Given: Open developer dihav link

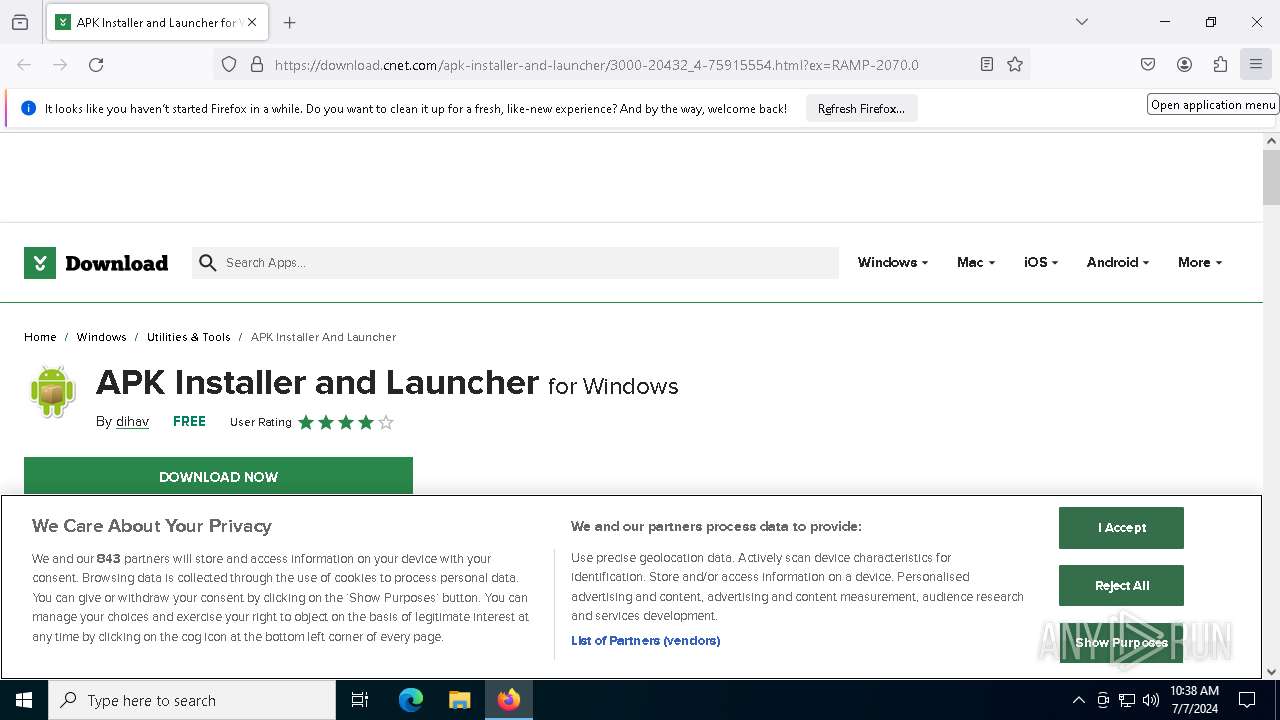Looking at the screenshot, I should (x=132, y=422).
